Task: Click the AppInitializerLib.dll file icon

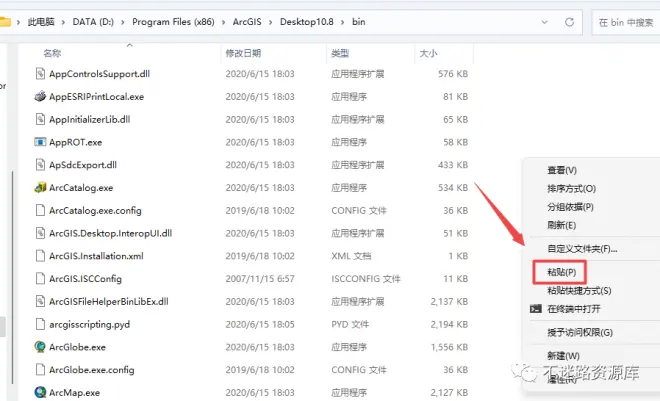Action: pyautogui.click(x=40, y=119)
